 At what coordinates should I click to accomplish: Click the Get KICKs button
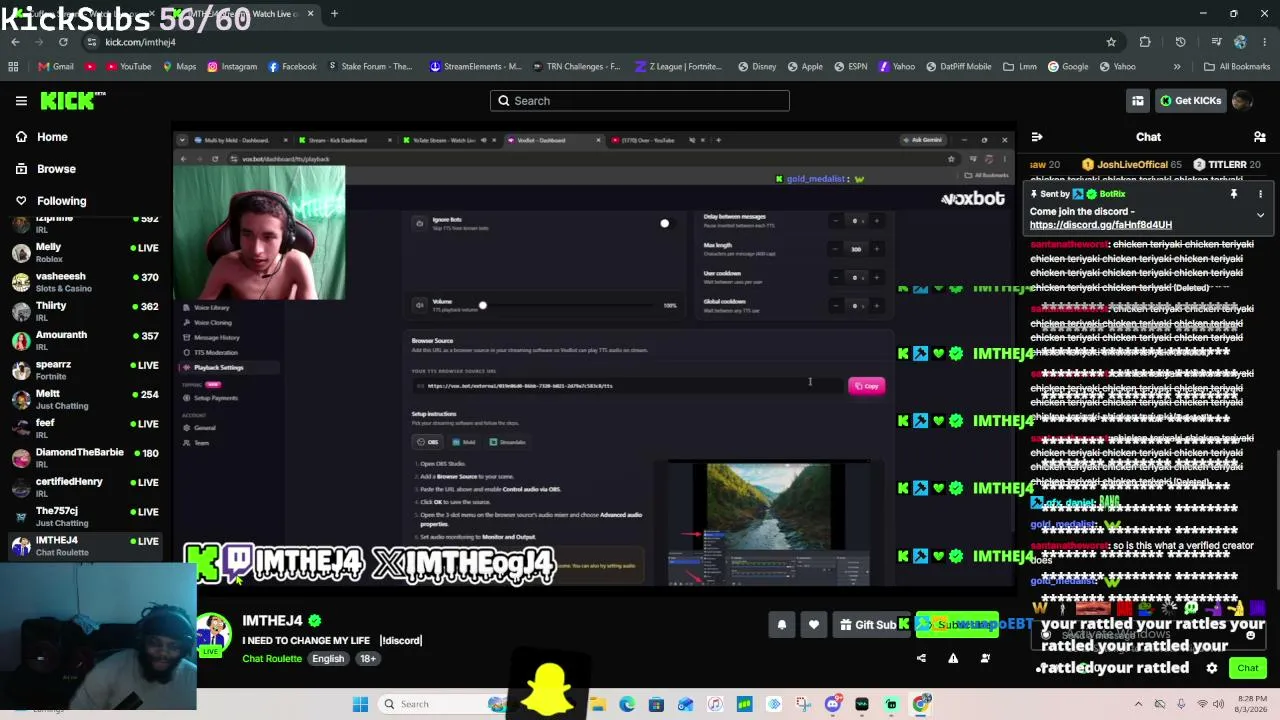(1190, 100)
